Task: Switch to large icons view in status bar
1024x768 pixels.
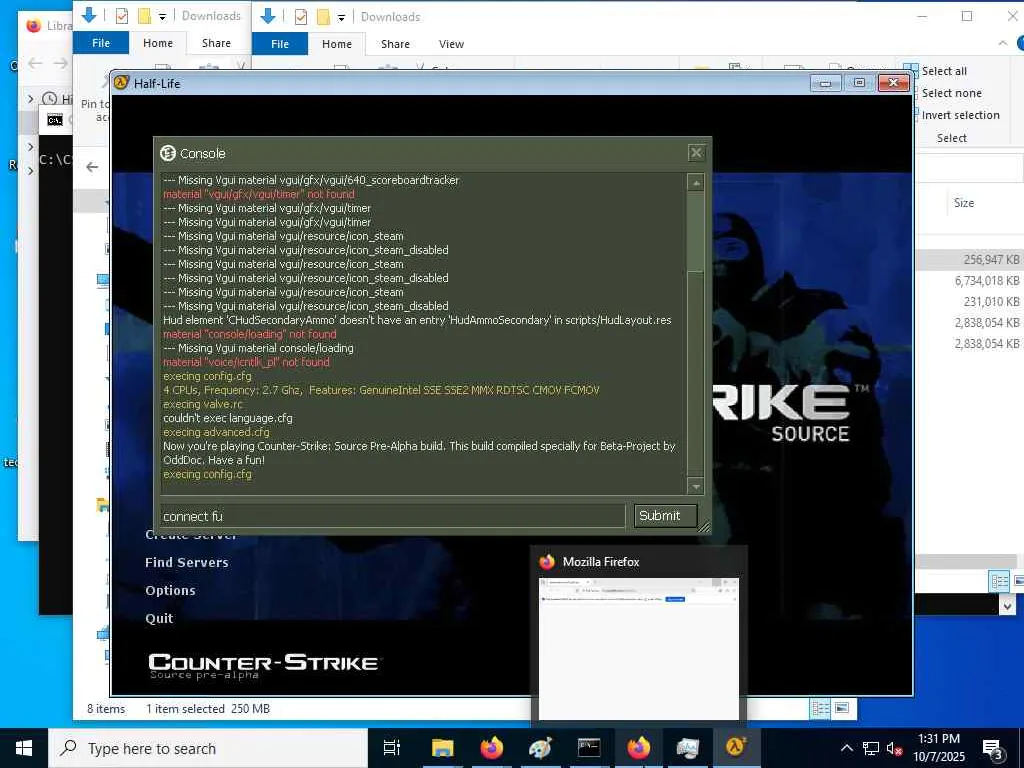Action: [x=842, y=709]
